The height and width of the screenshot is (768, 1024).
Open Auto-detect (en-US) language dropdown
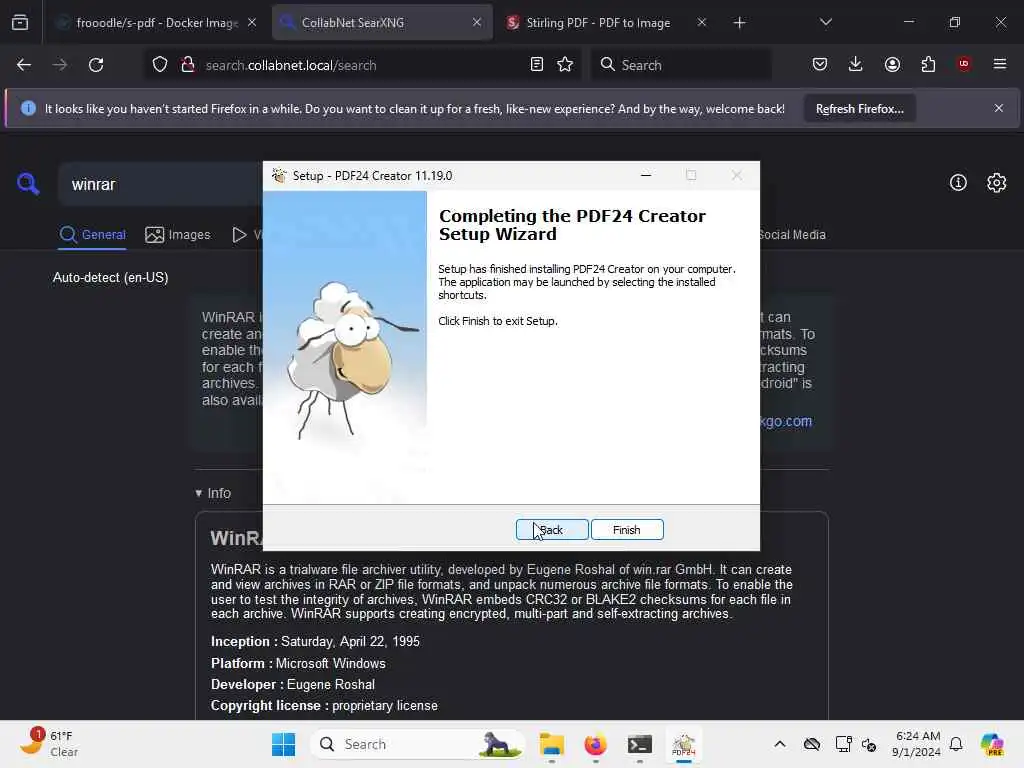(x=110, y=278)
